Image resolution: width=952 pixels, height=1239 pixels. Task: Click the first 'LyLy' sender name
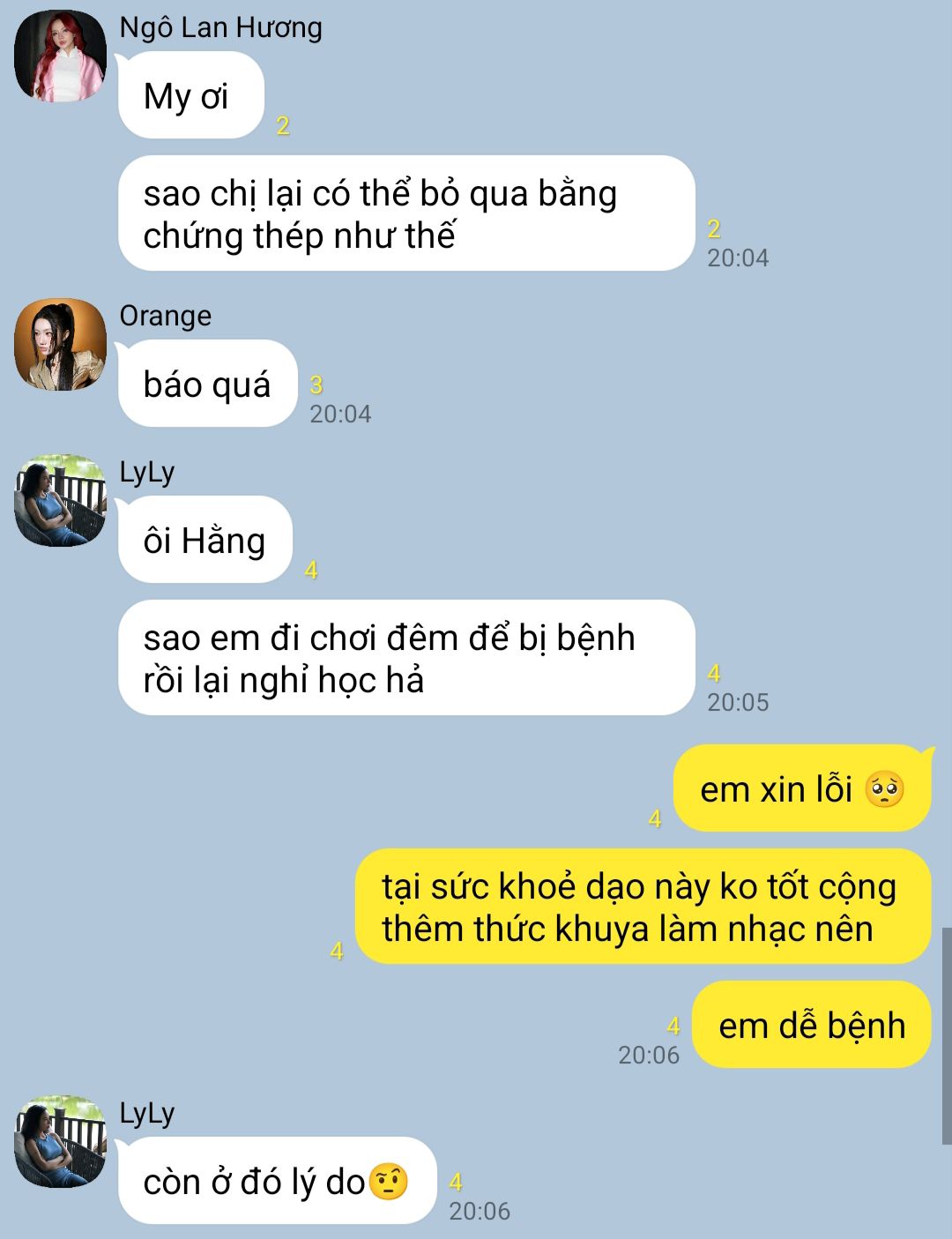pos(146,472)
